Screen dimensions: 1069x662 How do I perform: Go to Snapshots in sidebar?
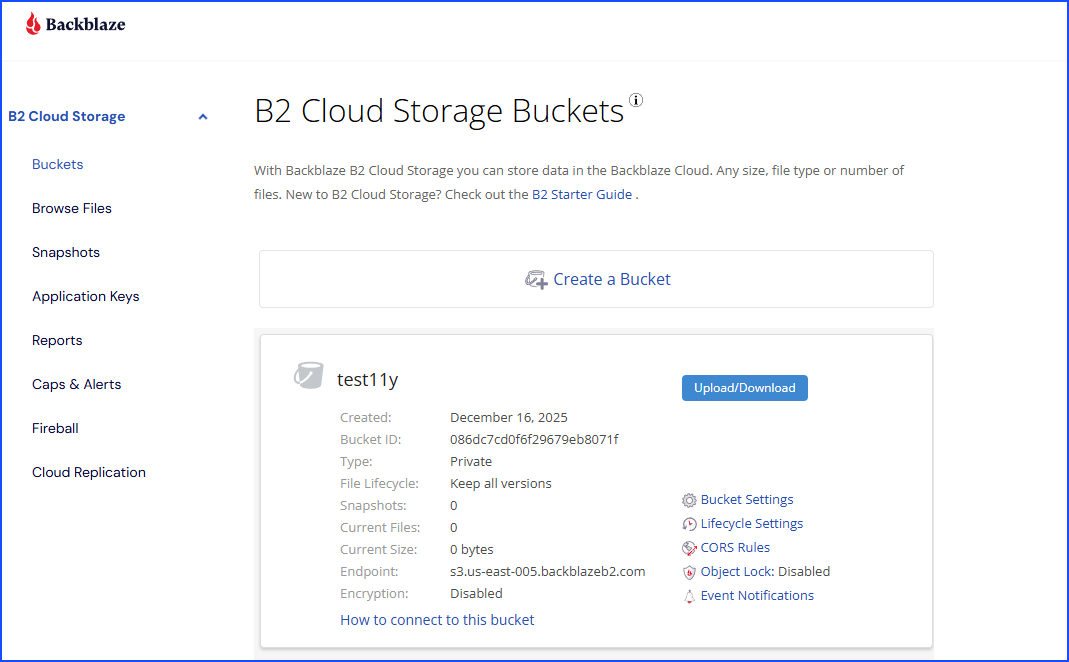coord(66,252)
